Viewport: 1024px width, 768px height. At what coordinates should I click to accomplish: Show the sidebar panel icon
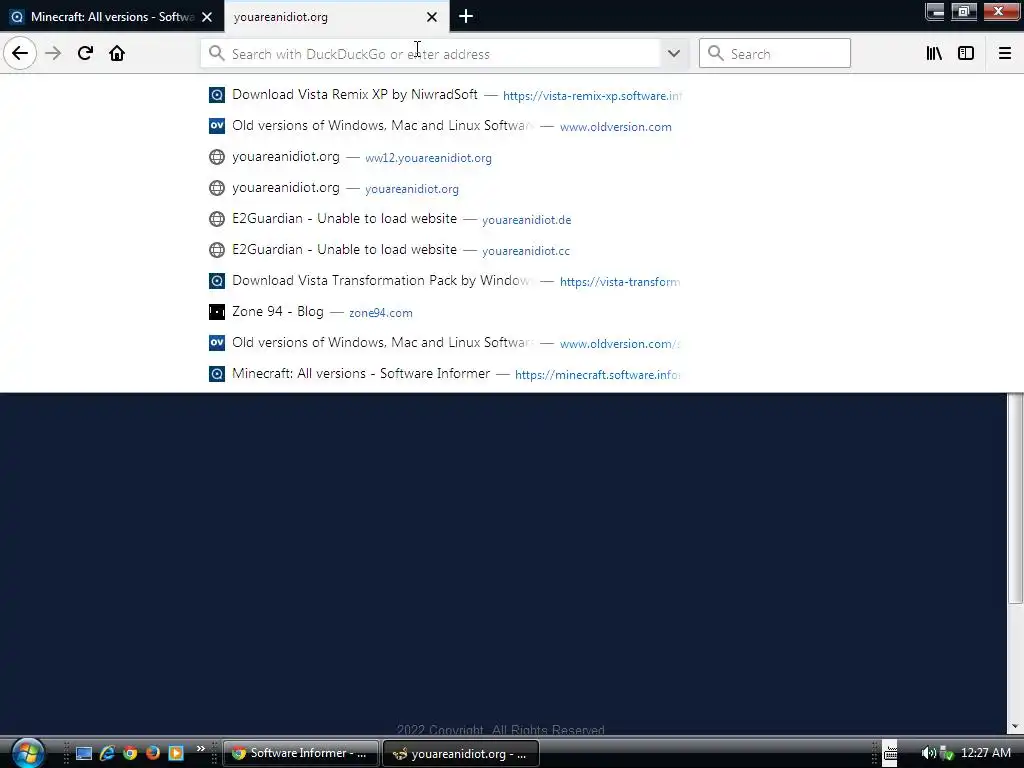click(966, 53)
